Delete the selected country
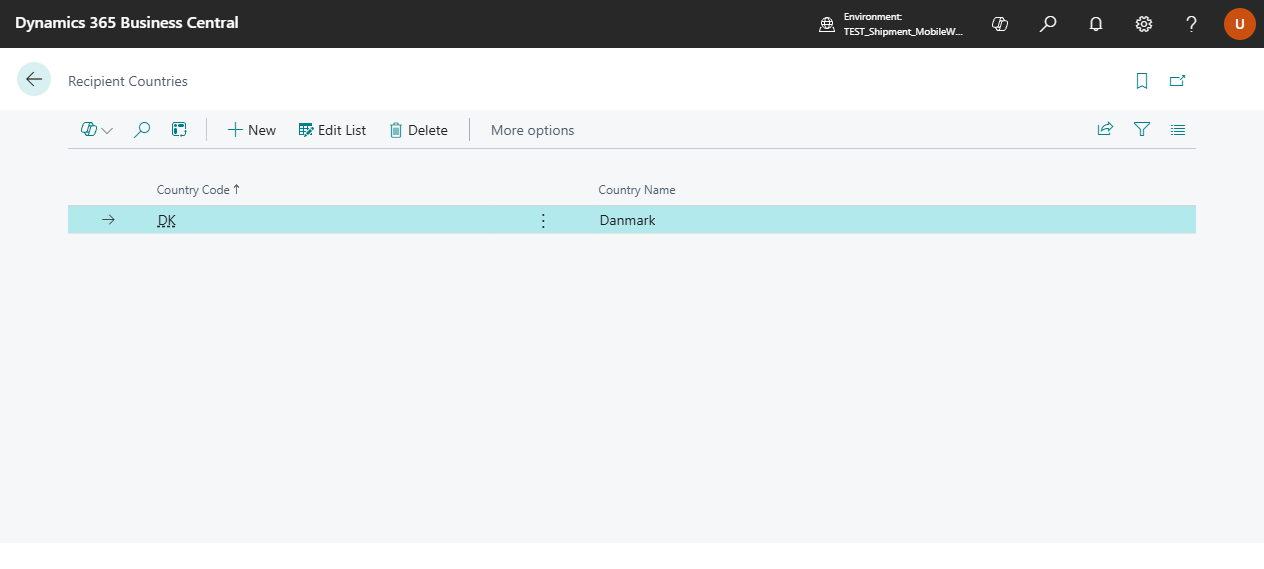This screenshot has width=1264, height=569. [419, 130]
